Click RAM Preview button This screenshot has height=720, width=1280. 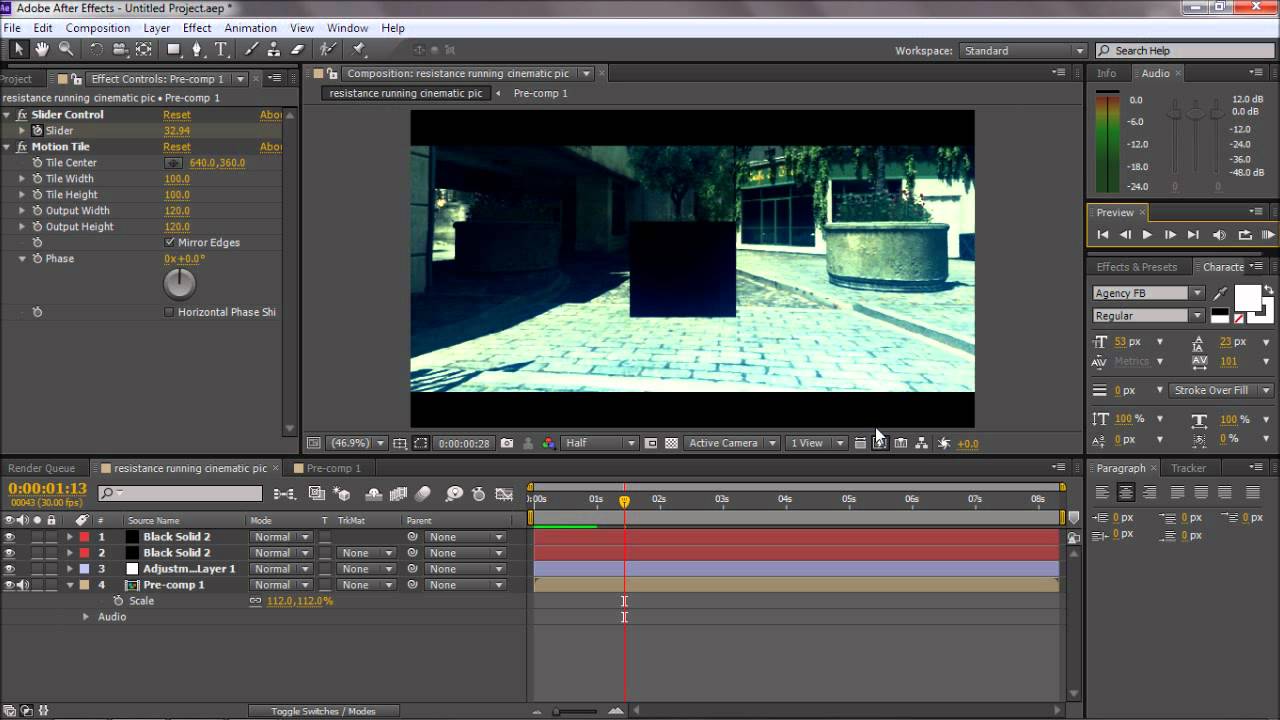click(1268, 235)
